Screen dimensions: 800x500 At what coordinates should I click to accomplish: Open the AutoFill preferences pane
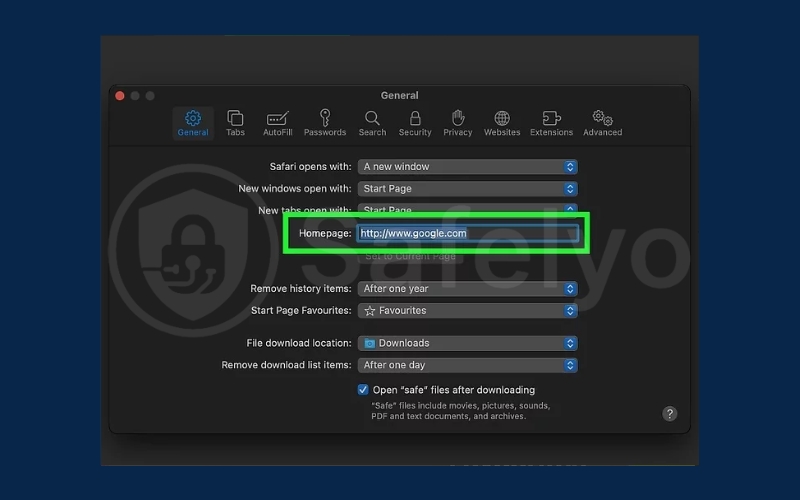[277, 123]
